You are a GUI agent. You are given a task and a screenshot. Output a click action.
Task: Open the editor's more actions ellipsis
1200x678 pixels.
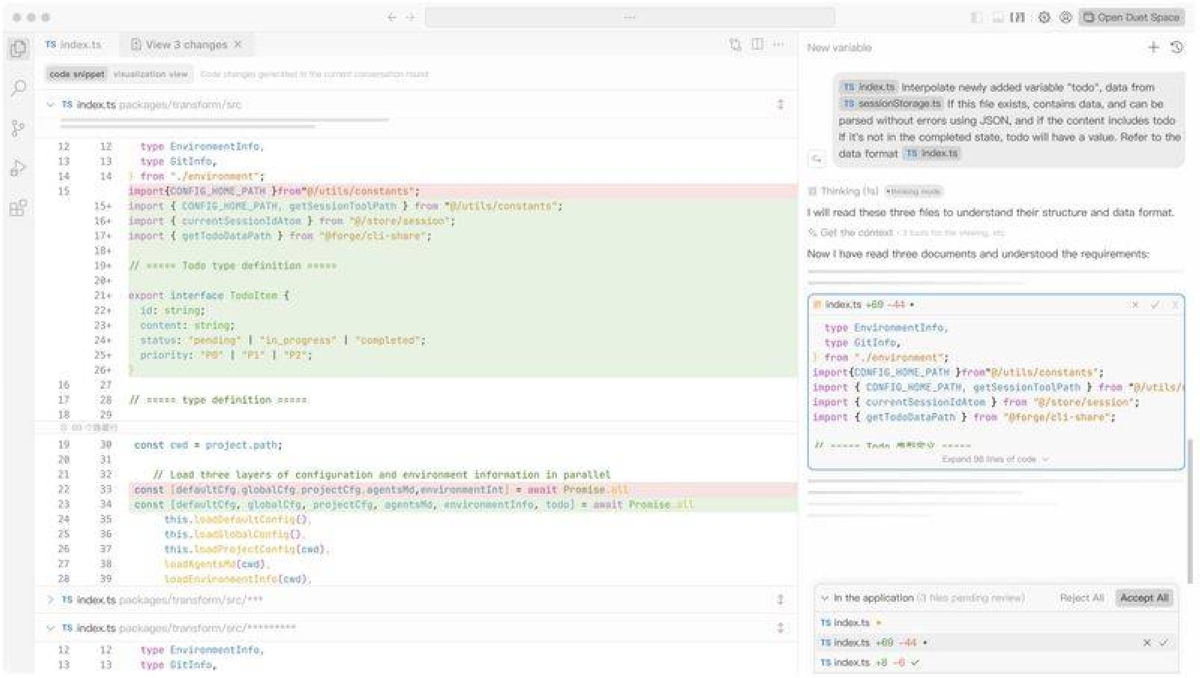pos(778,45)
